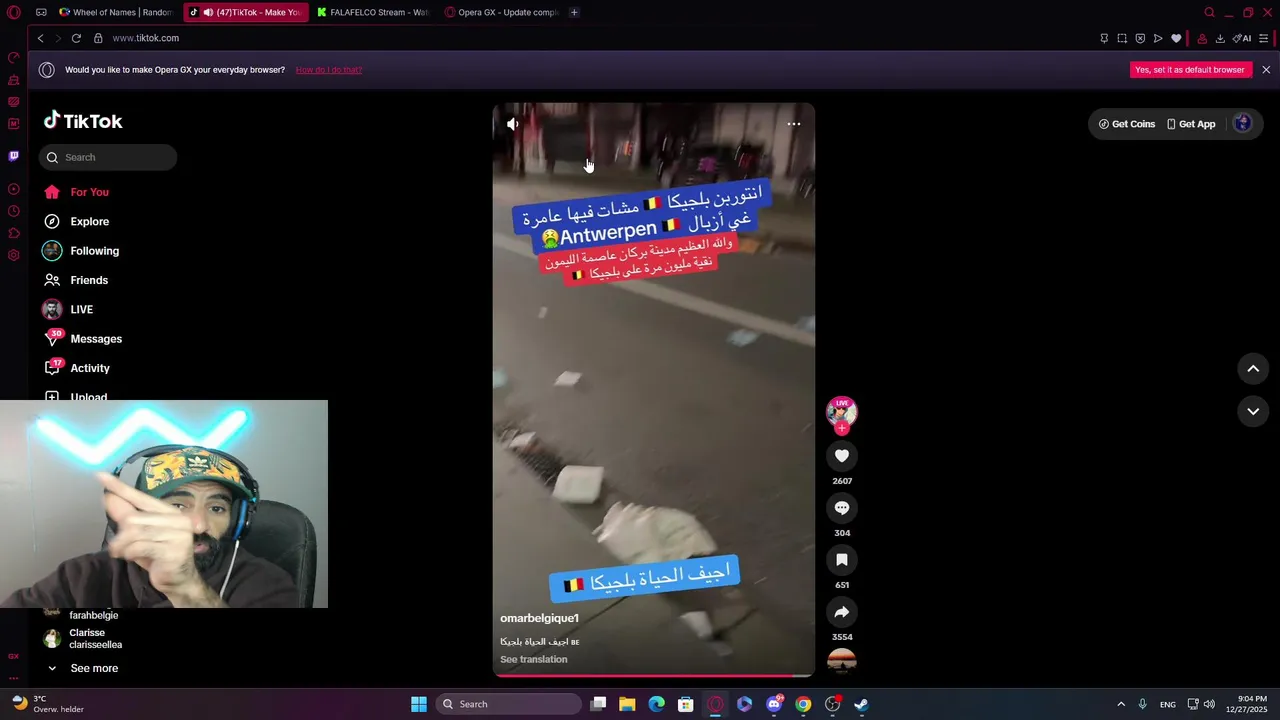Open Explore in TikTok sidebar
The image size is (1280, 720).
pos(76,221)
